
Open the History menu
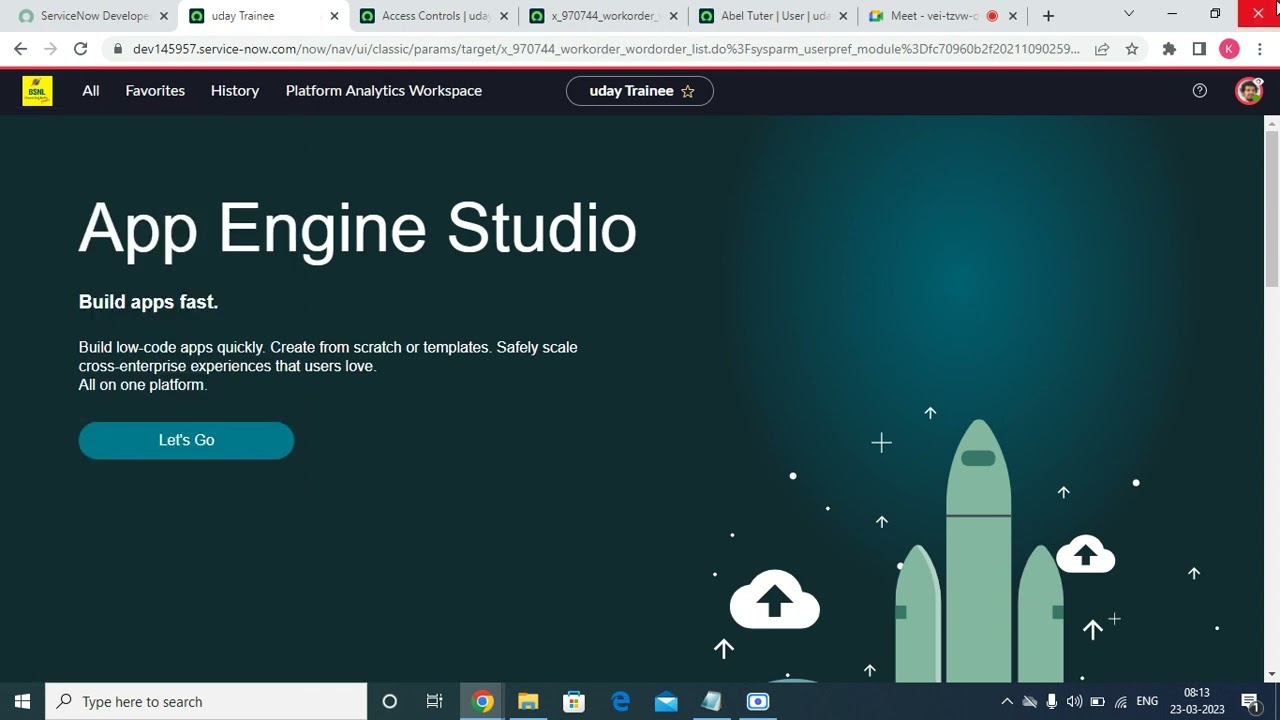(235, 91)
